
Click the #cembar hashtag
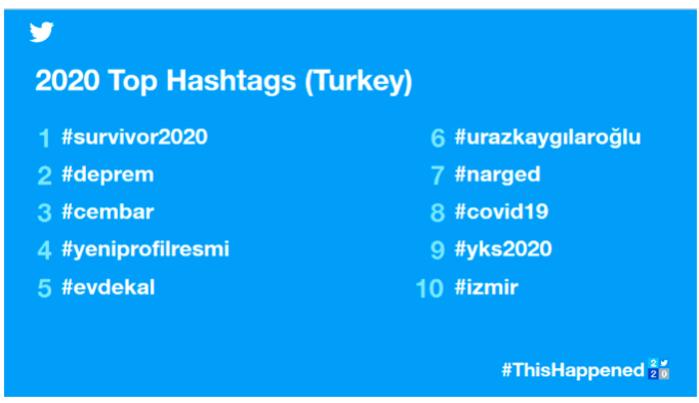point(108,212)
